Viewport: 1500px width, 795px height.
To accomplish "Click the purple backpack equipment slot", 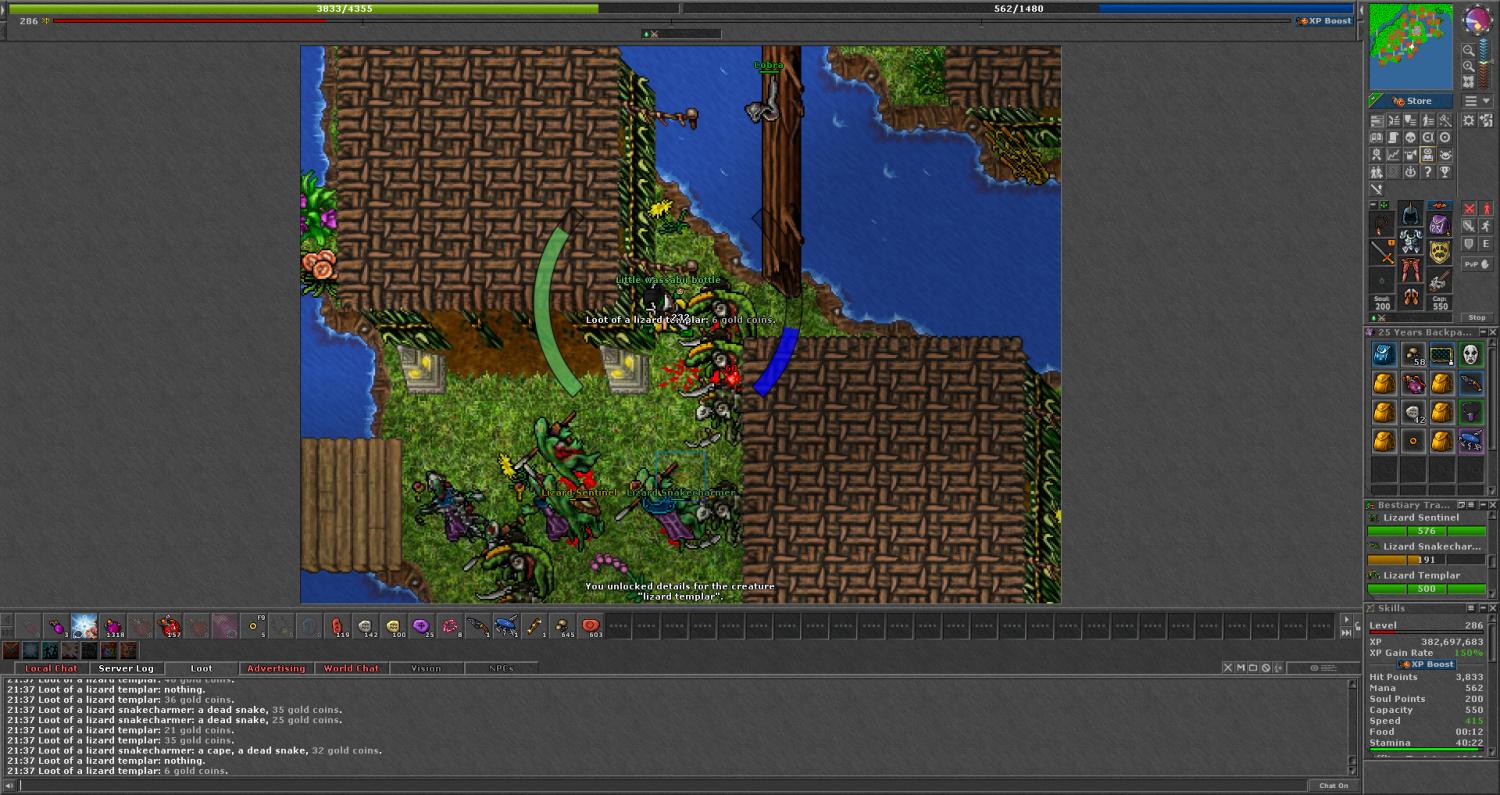I will click(x=1439, y=227).
